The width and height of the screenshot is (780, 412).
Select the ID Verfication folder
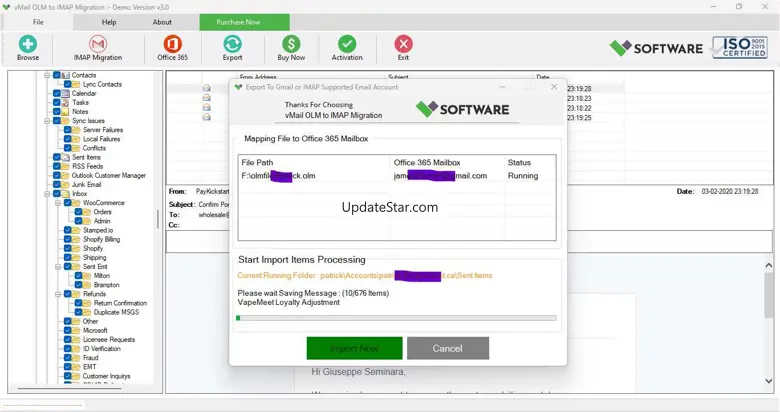tap(101, 349)
